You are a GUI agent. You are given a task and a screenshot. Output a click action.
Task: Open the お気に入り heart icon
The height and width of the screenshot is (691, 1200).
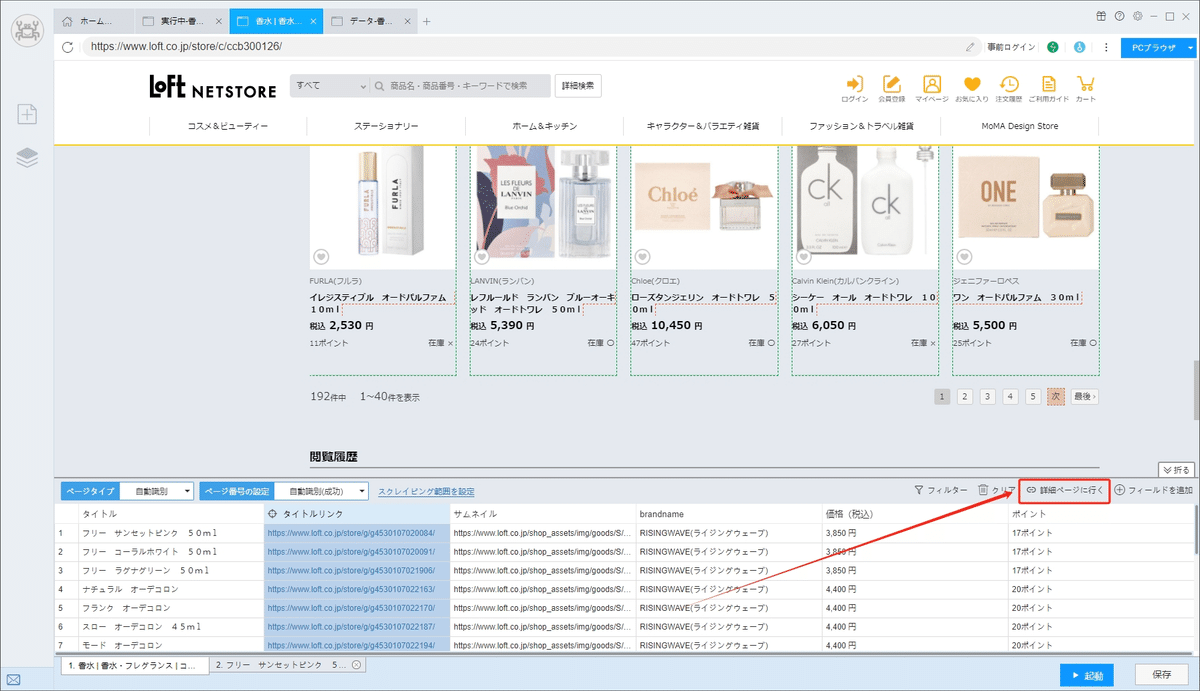(x=971, y=89)
